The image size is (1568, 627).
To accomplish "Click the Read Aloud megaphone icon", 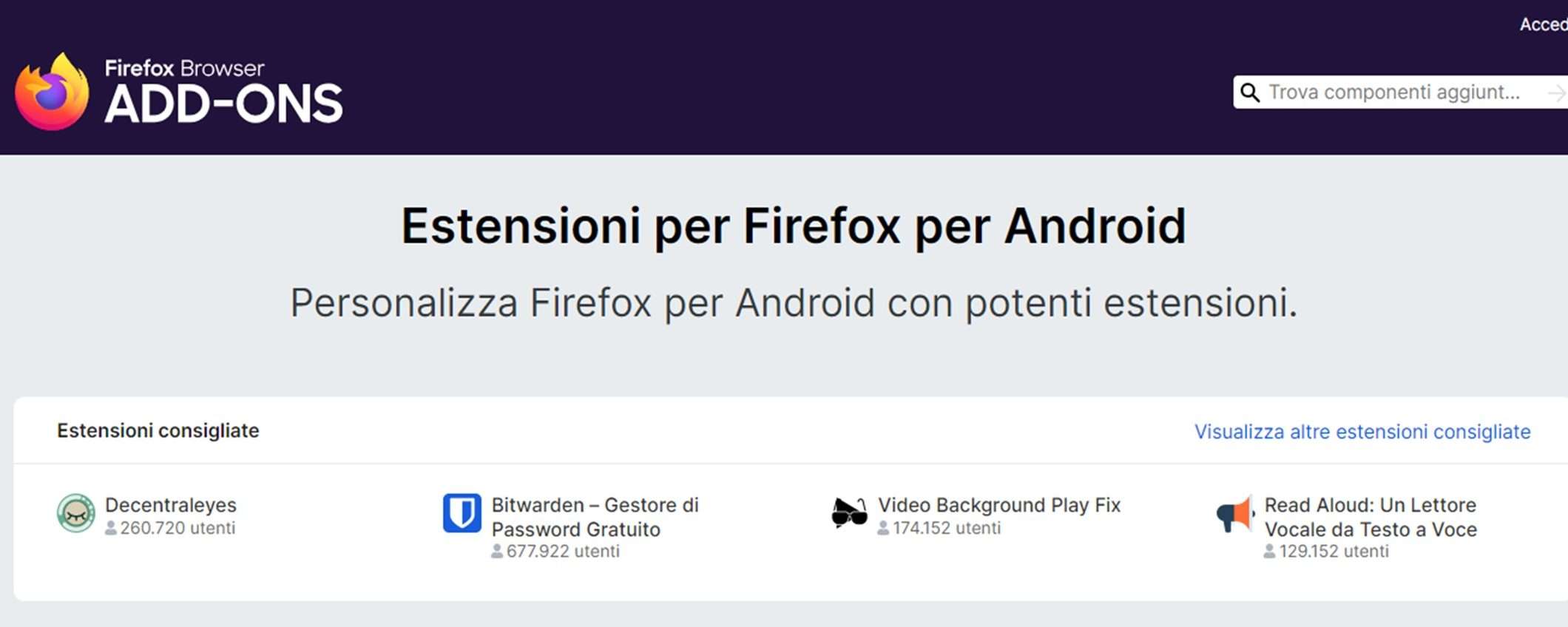I will click(1234, 514).
